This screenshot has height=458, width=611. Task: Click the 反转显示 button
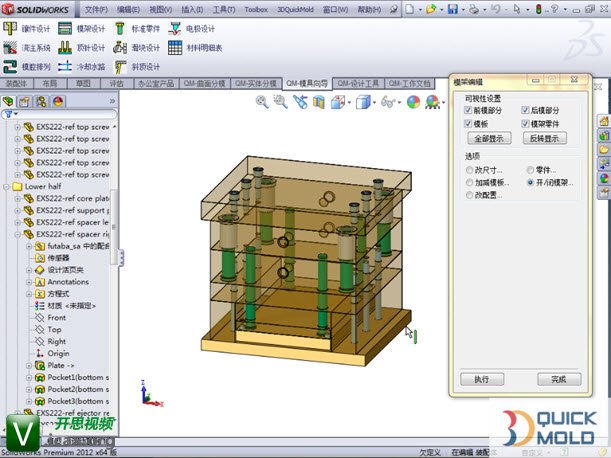click(544, 138)
